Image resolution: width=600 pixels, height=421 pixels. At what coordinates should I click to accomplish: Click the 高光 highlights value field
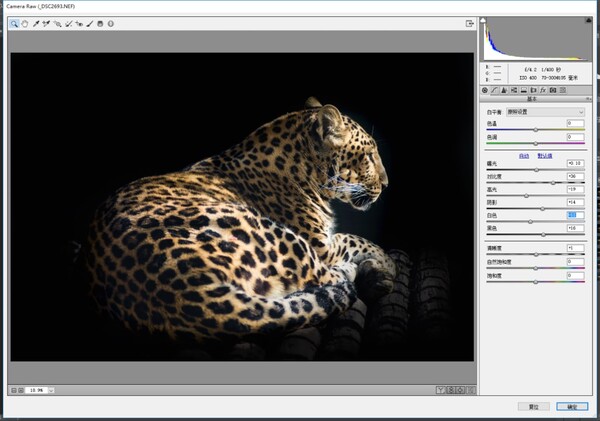coord(576,189)
